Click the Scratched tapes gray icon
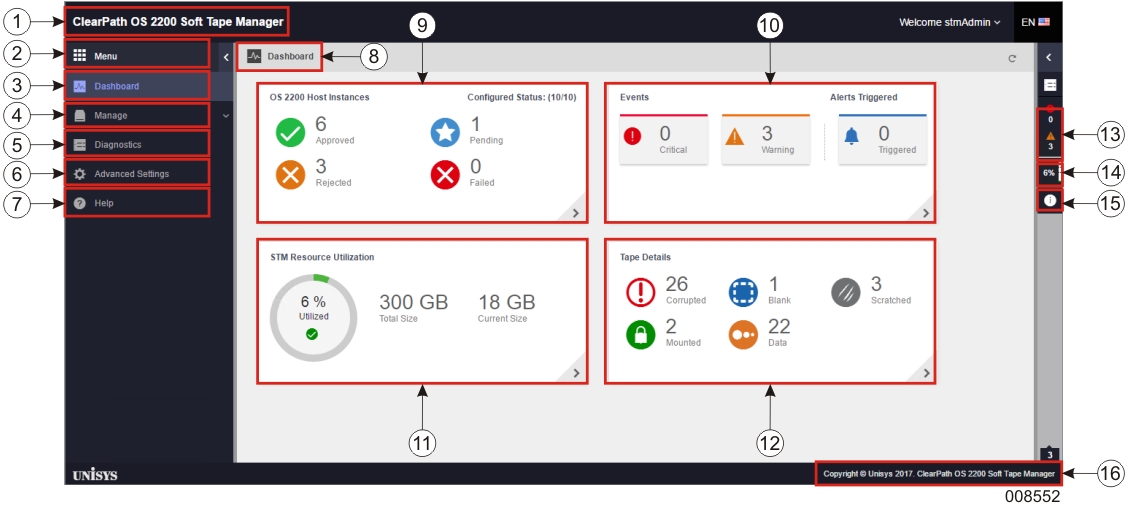1129x506 pixels. coord(846,292)
